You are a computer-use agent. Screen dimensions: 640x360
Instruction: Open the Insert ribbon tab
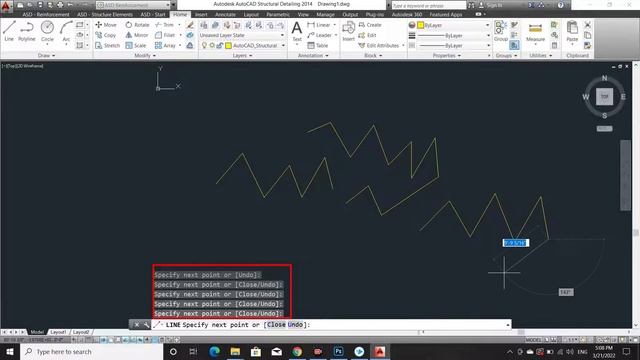(x=201, y=14)
